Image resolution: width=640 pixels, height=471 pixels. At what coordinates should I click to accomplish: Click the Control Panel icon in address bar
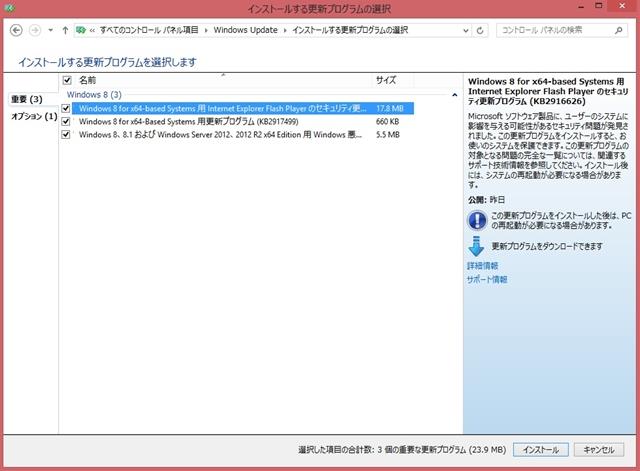coord(81,30)
